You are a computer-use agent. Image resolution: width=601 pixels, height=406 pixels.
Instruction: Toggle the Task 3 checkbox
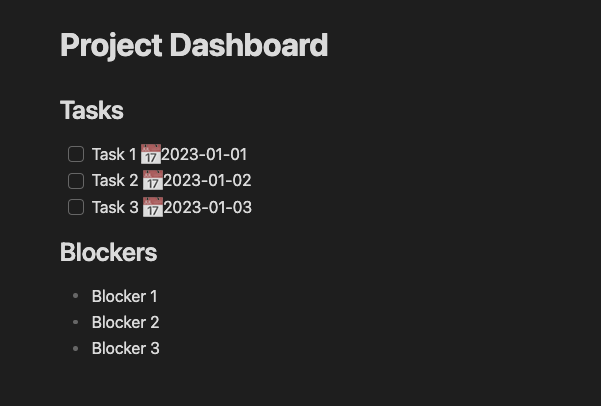[76, 207]
